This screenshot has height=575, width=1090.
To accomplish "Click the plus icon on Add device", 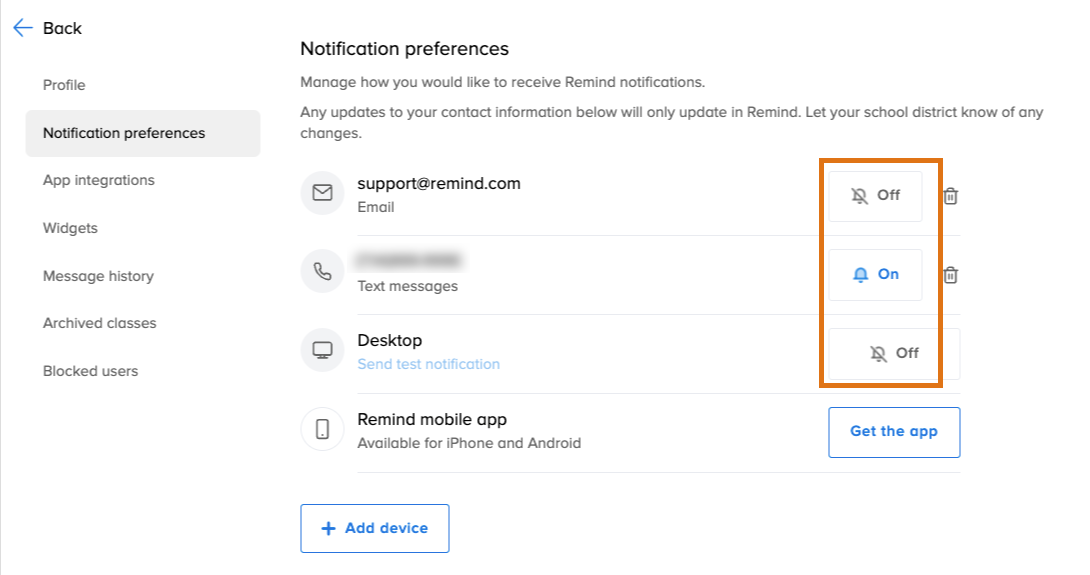I will (328, 529).
